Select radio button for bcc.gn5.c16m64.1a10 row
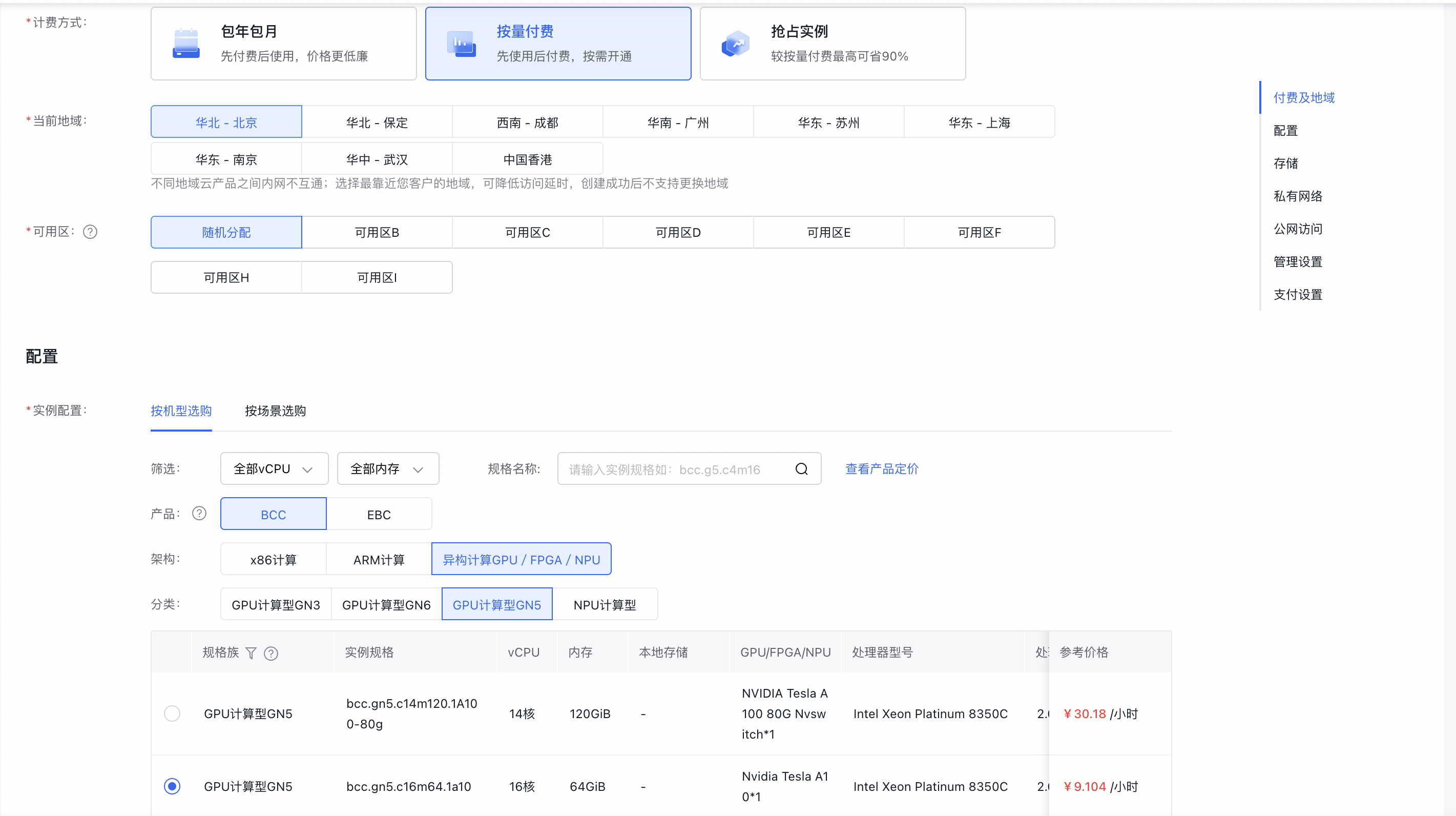Viewport: 1456px width, 816px height. (x=172, y=786)
